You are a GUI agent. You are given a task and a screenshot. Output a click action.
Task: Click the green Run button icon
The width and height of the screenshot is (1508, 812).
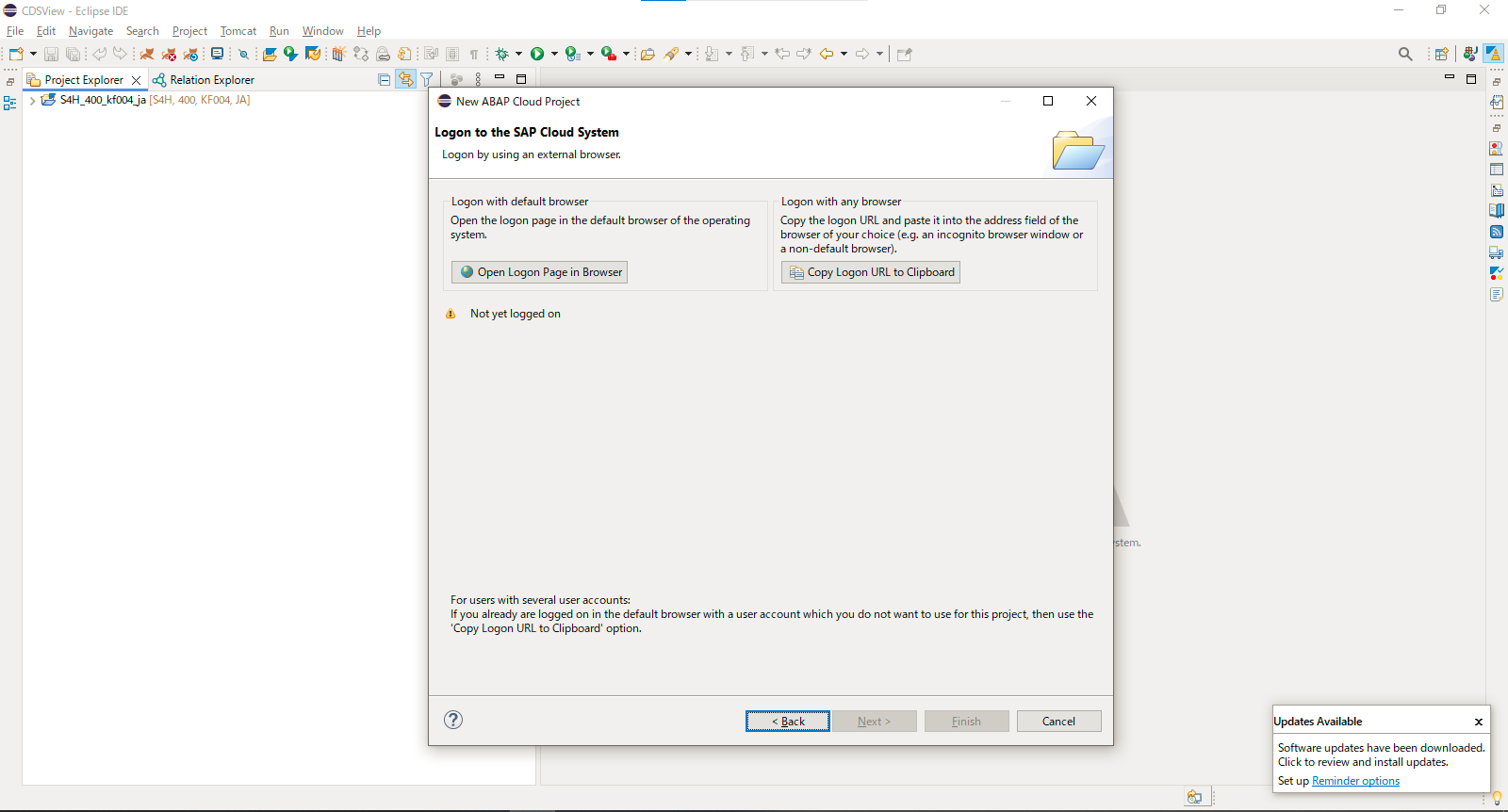click(537, 54)
